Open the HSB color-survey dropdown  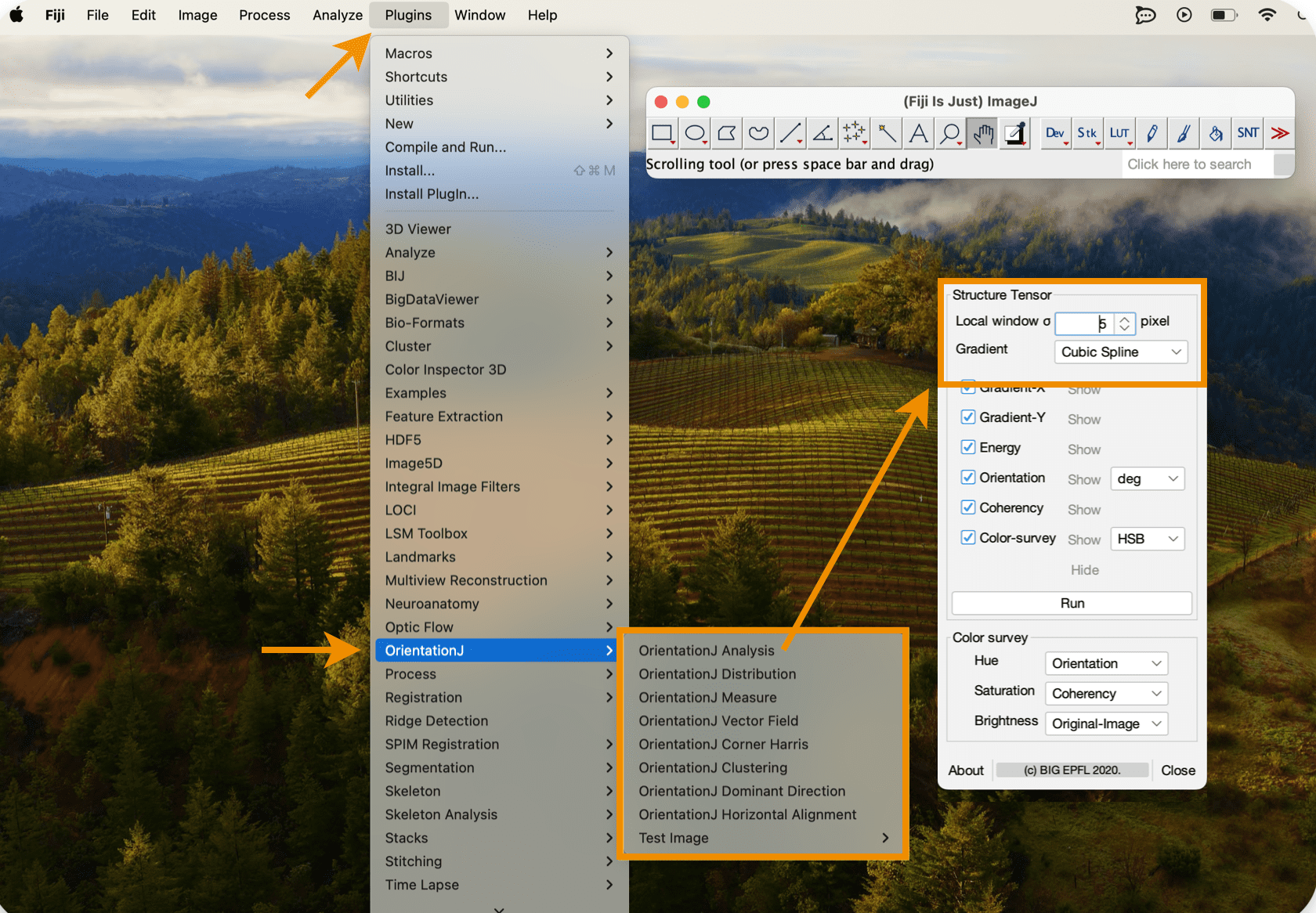pyautogui.click(x=1148, y=539)
